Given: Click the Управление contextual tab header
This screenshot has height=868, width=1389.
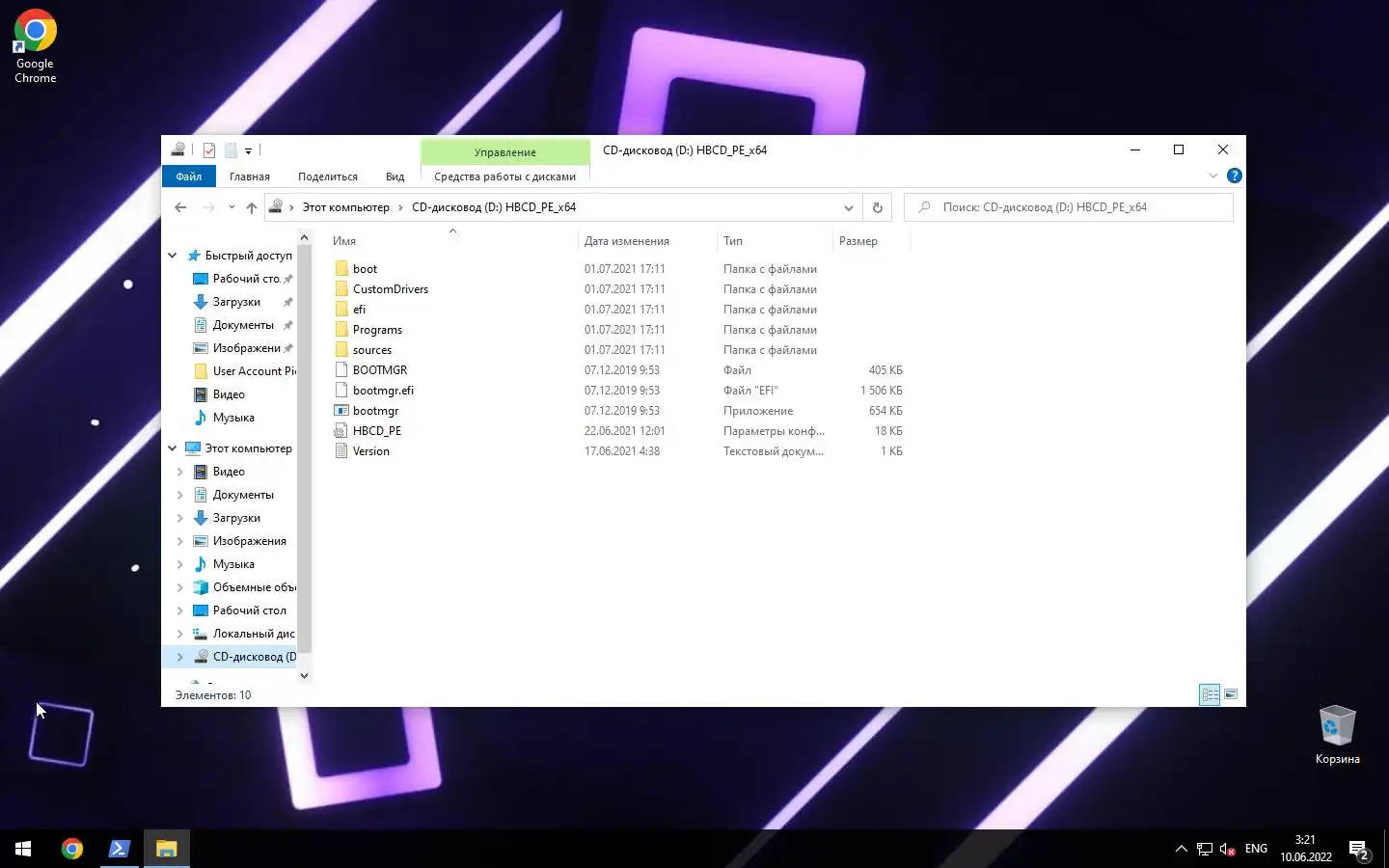Looking at the screenshot, I should point(504,151).
